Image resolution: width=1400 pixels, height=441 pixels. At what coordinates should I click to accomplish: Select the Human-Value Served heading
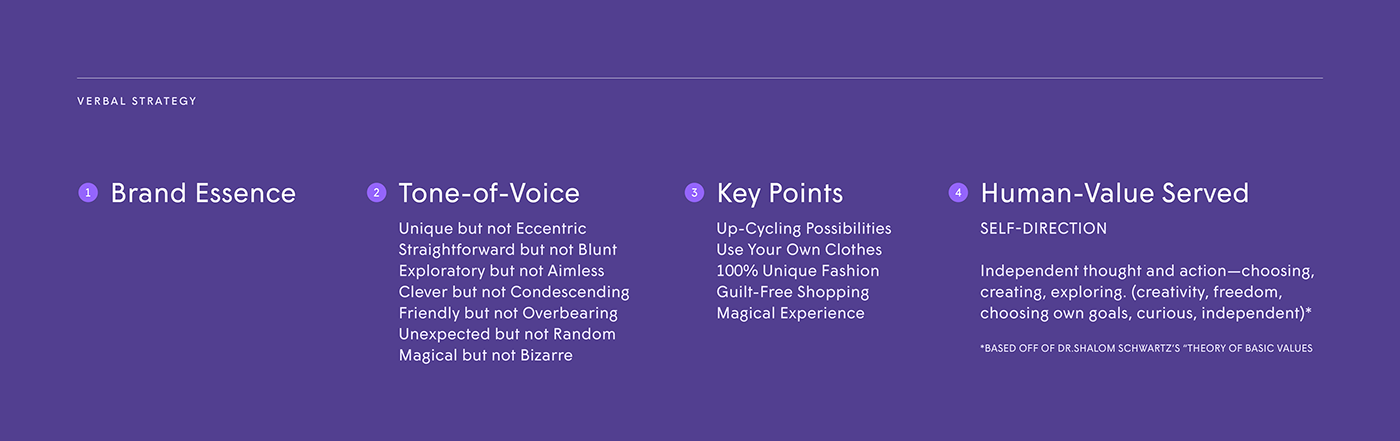click(1114, 193)
